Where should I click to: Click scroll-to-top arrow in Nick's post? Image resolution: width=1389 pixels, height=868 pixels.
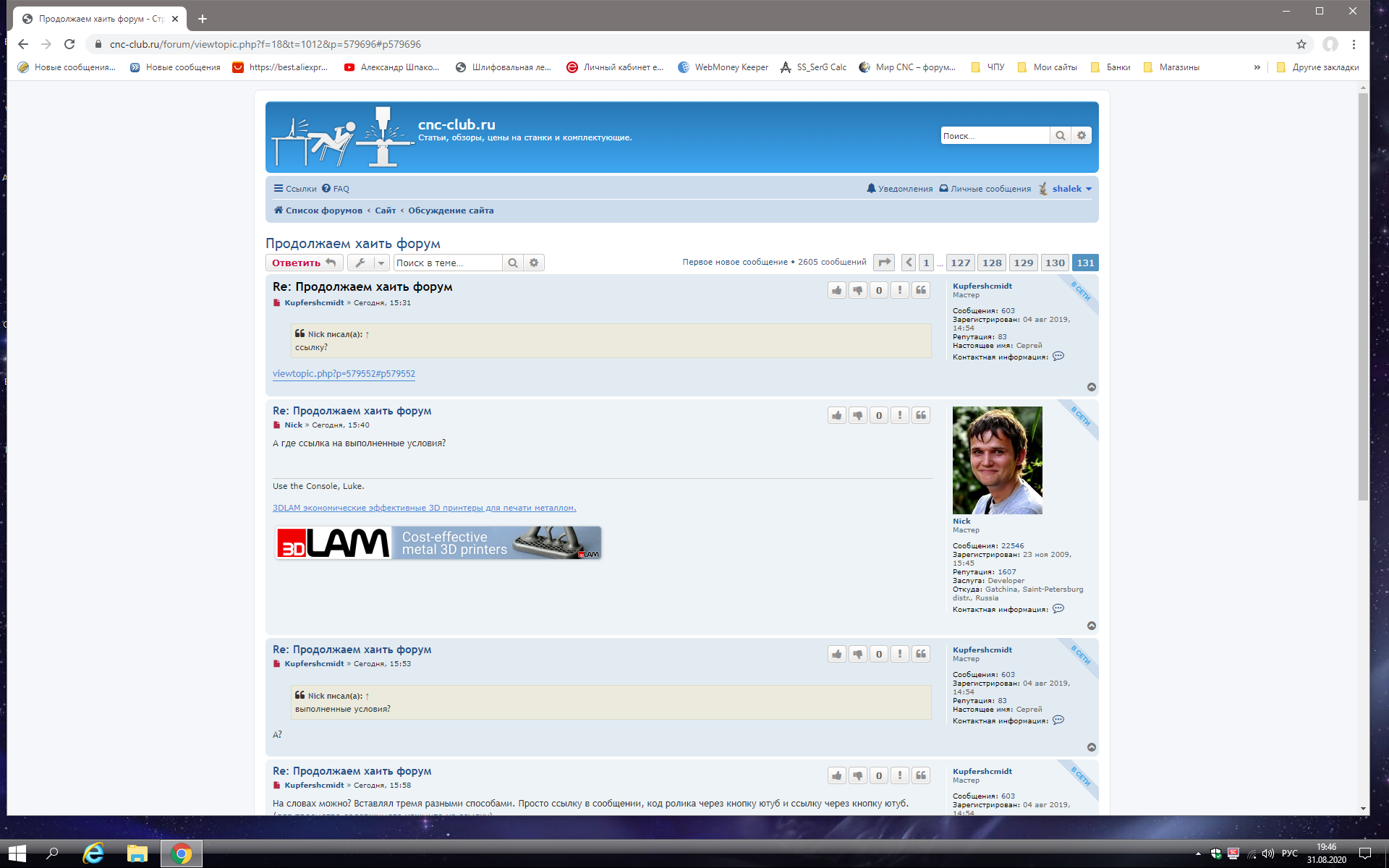coord(1091,626)
